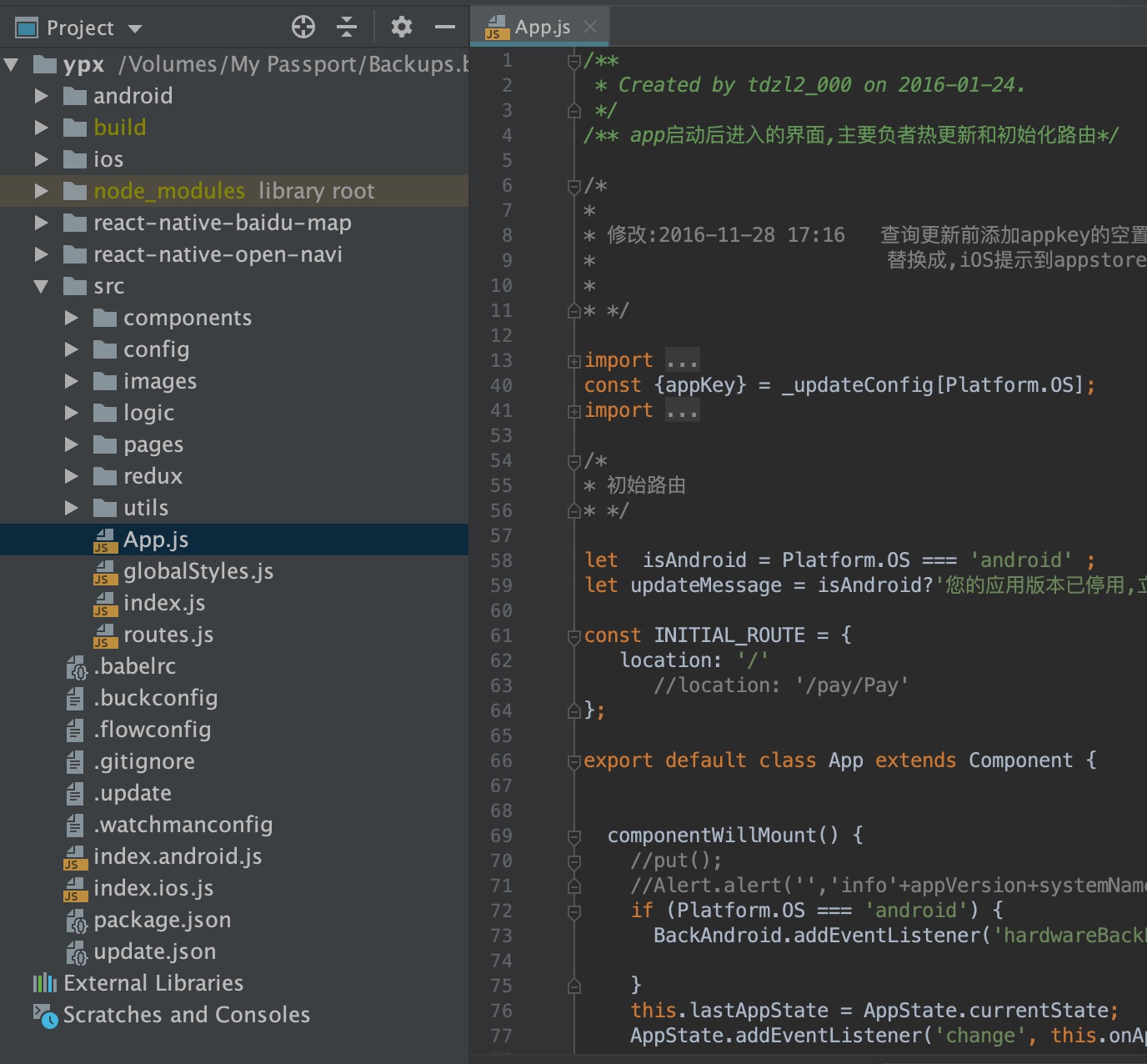Click the node_modules folder icon
This screenshot has width=1147, height=1064.
click(75, 191)
